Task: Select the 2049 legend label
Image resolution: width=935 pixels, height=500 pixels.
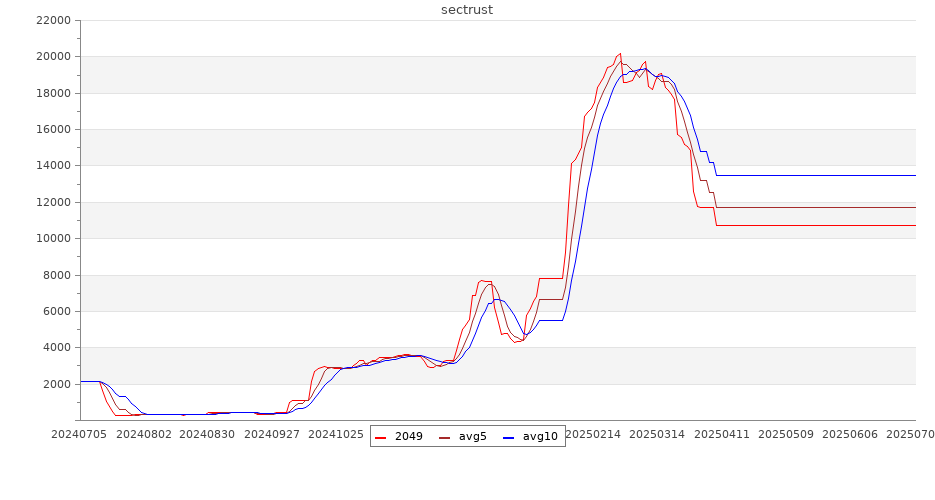Action: coord(408,437)
